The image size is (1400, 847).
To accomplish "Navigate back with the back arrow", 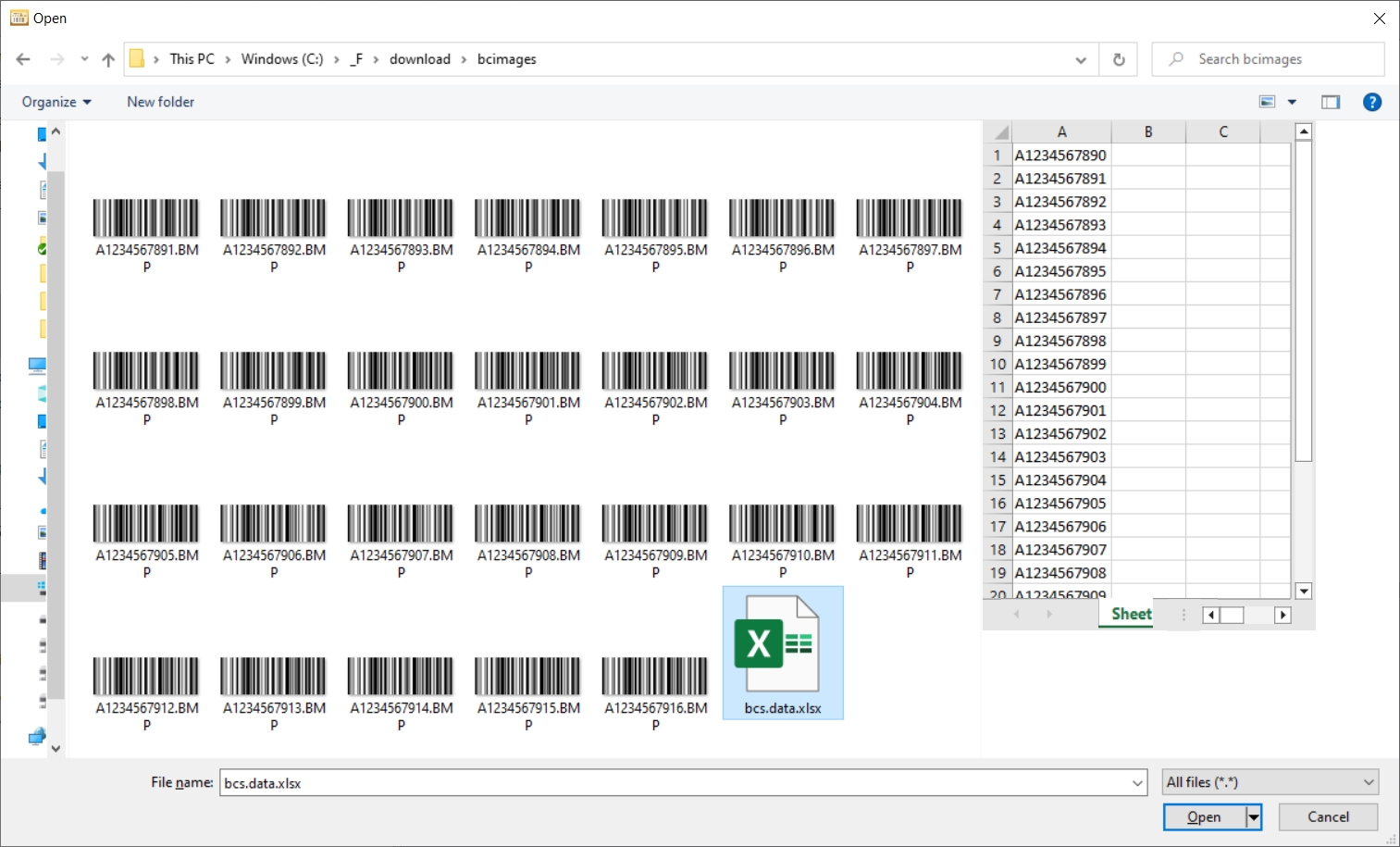I will 22,58.
